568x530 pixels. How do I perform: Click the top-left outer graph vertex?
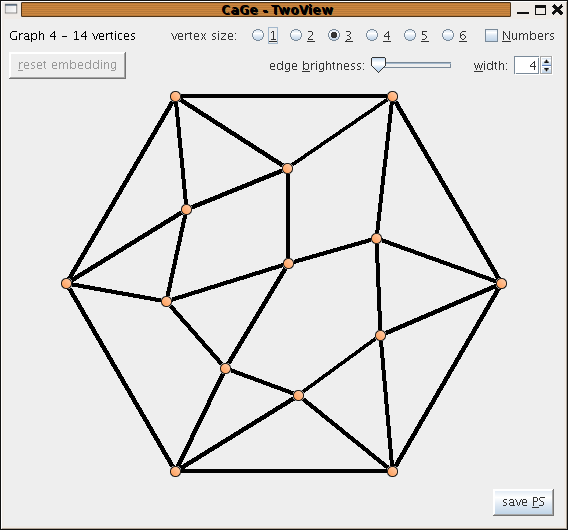point(175,96)
